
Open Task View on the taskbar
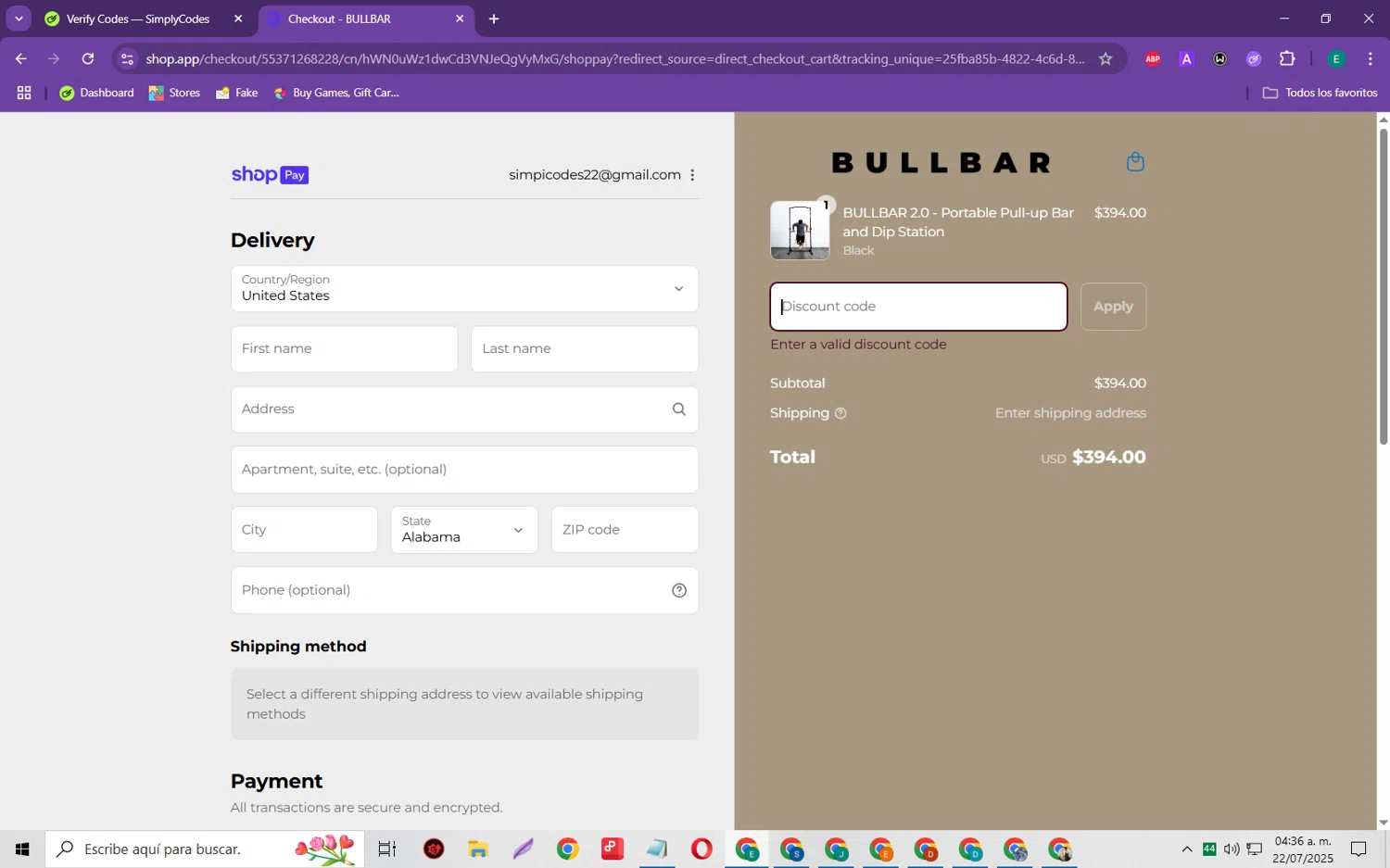click(x=386, y=849)
